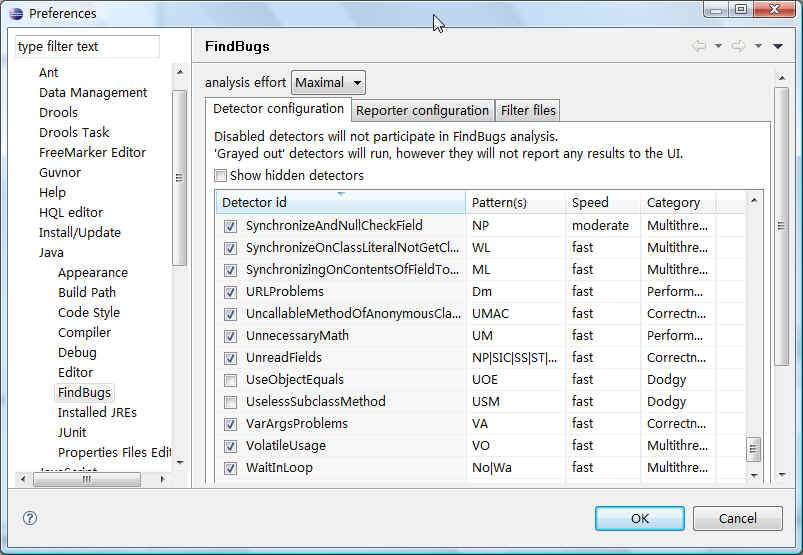Viewport: 803px width, 555px height.
Task: Uncheck UncallableMethodOfAnonymousClass detector
Action: coord(230,314)
